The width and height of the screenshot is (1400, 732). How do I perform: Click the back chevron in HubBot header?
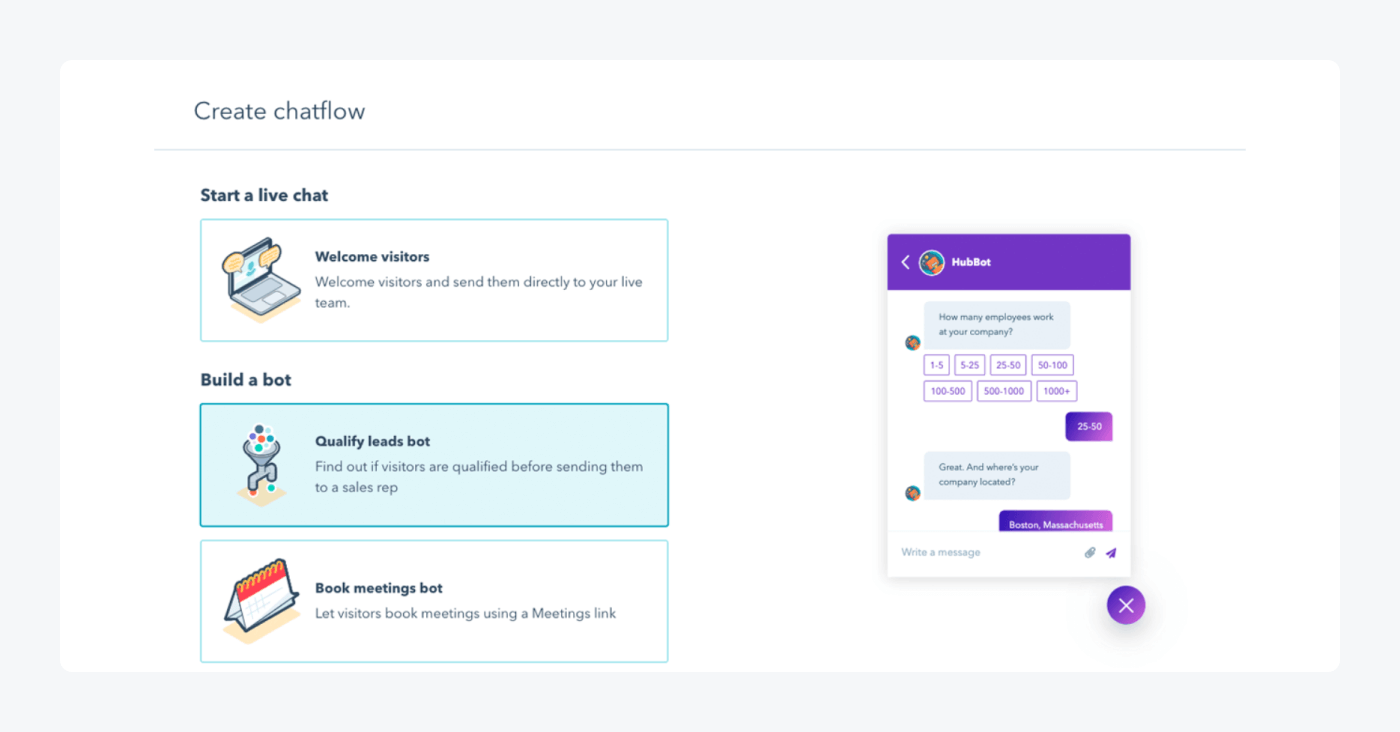click(906, 262)
